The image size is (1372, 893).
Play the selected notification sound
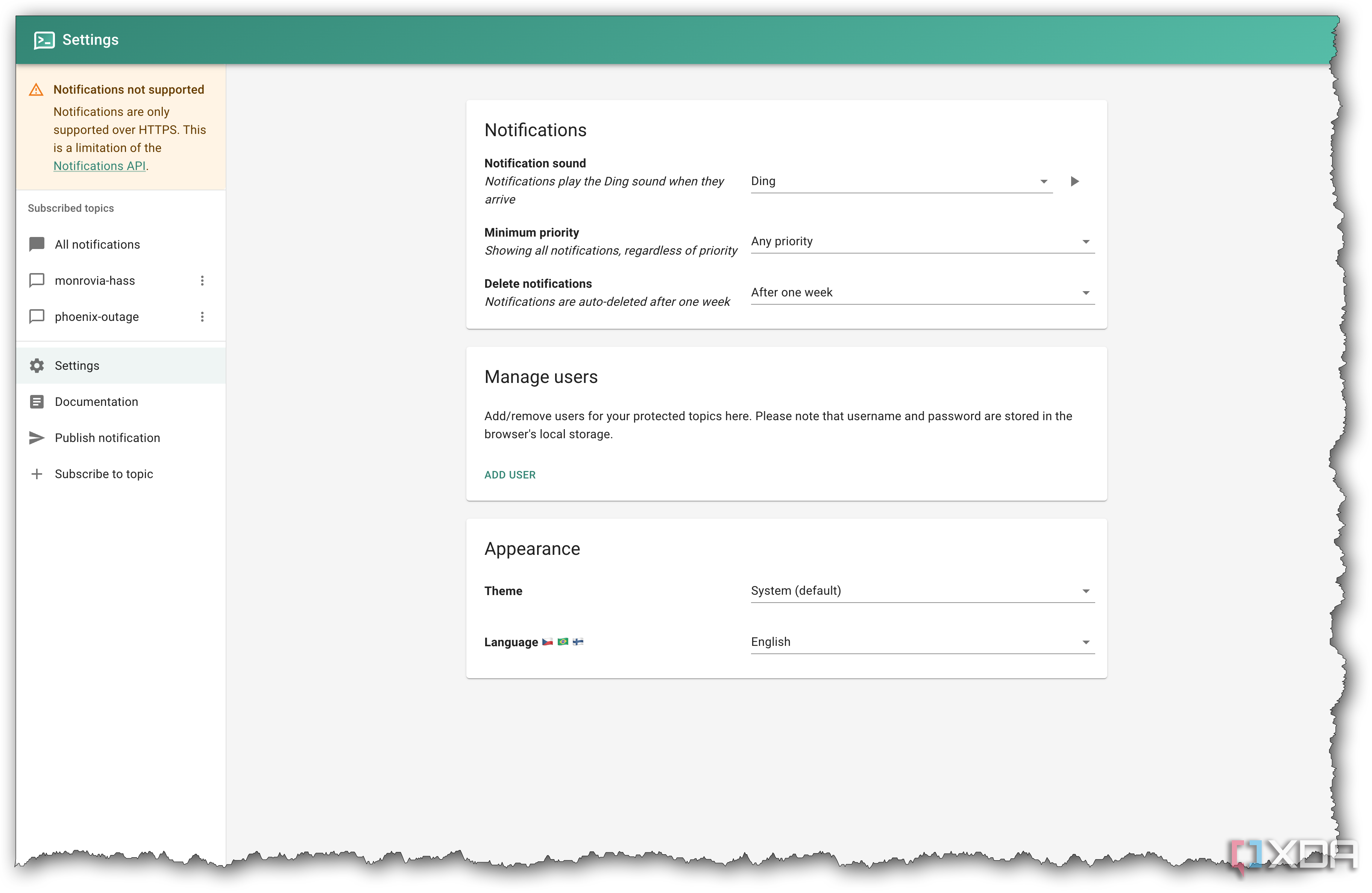(x=1075, y=182)
